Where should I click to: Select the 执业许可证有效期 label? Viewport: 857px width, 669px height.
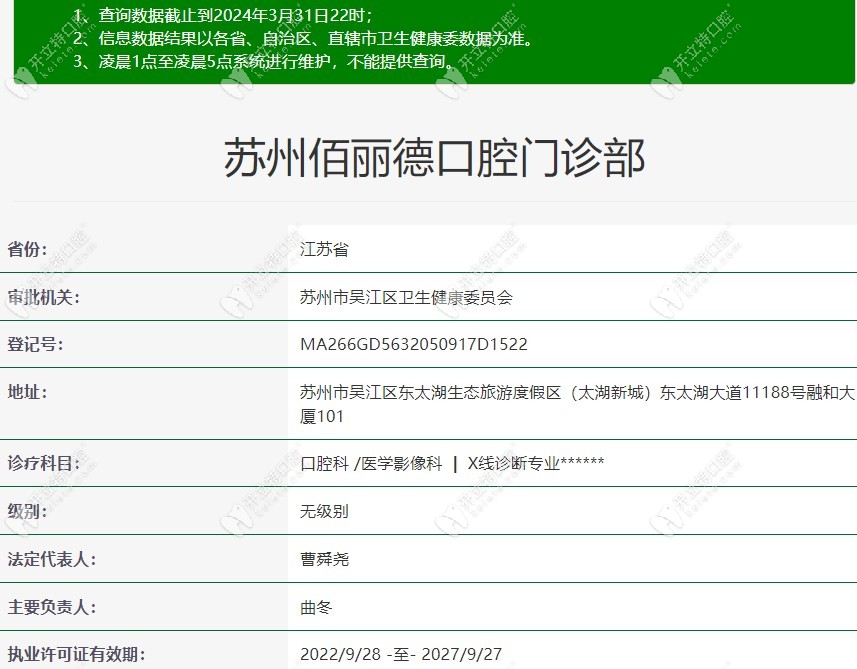[77, 654]
